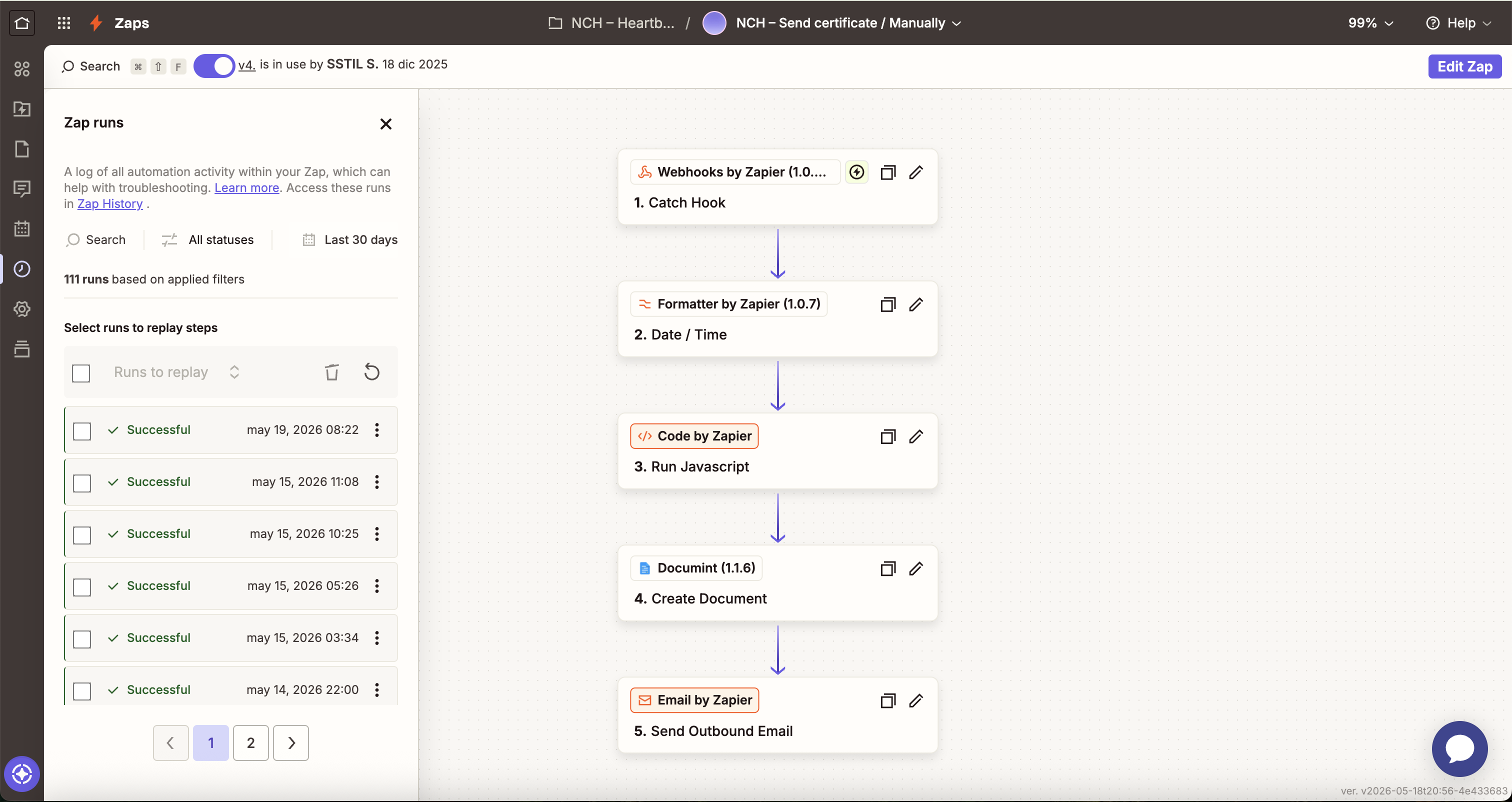The image size is (1512, 802).
Task: Open the calendar schedule sidebar icon
Action: click(x=21, y=229)
